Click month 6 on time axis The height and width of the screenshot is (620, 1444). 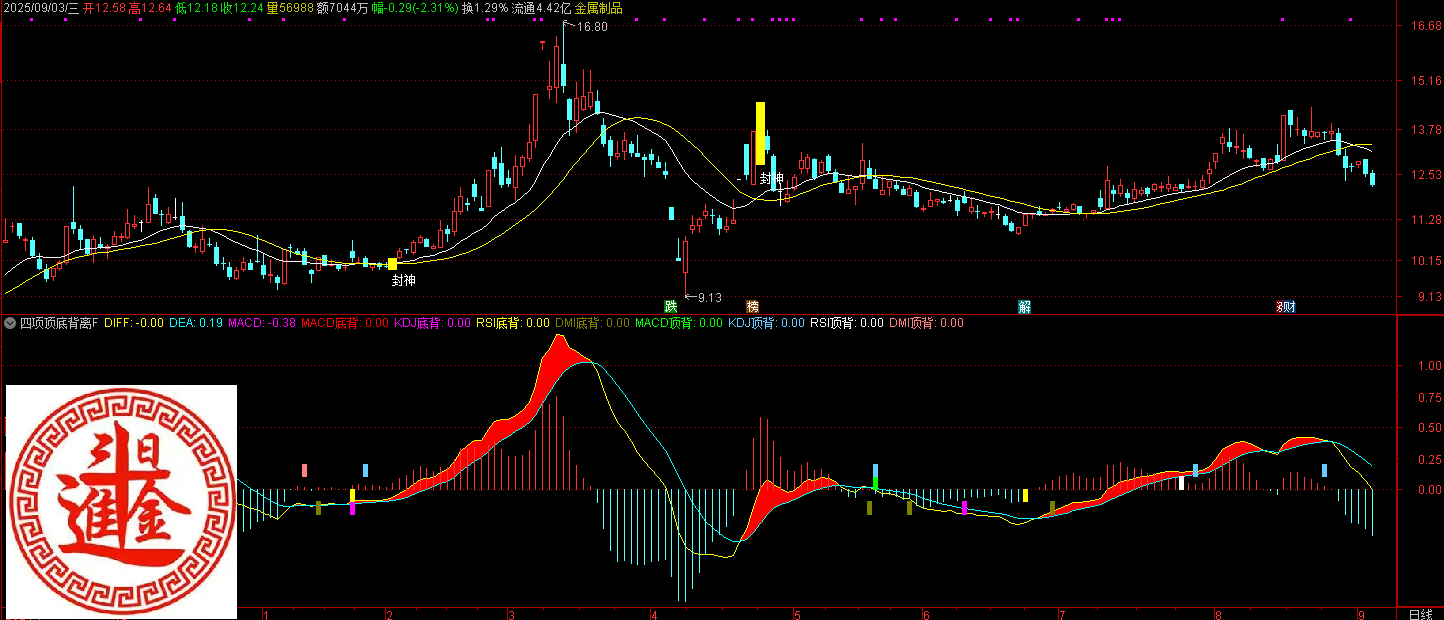926,614
